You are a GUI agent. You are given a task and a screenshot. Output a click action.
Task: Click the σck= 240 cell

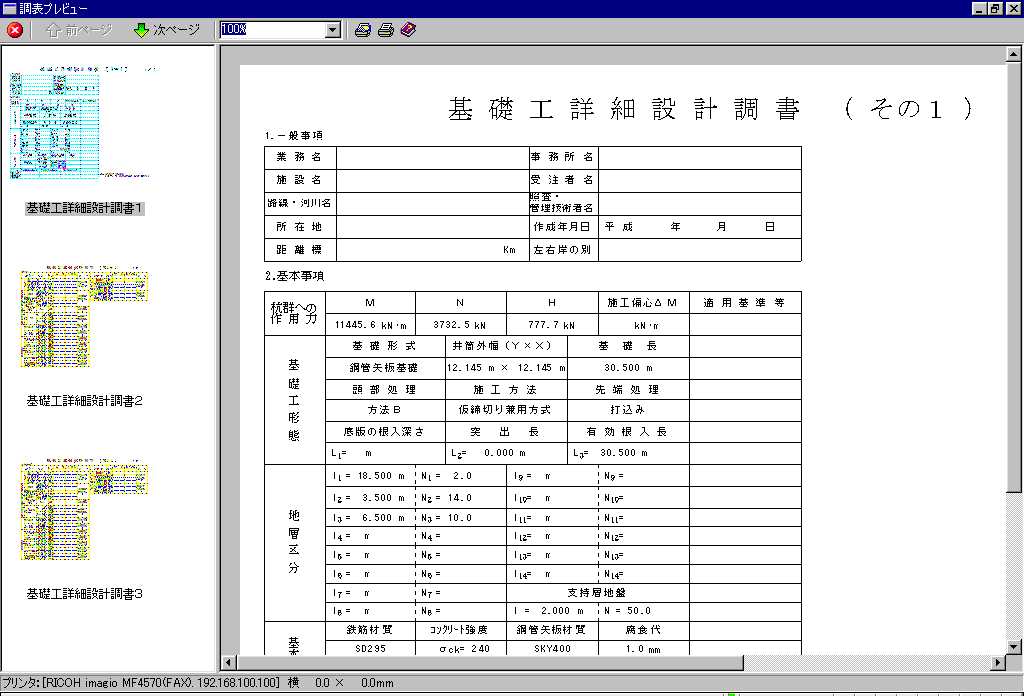click(460, 648)
